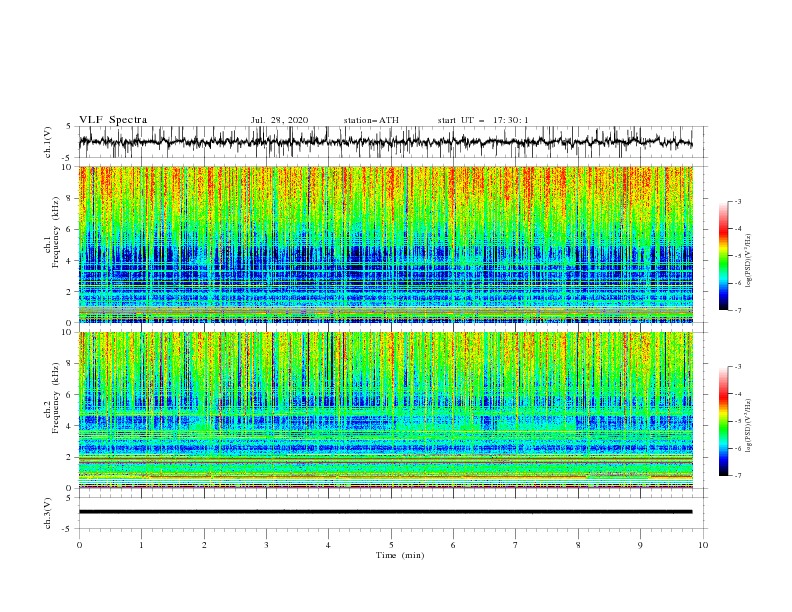Click the 'start UT = 17:30:1' label
792x612 pixels.
pyautogui.click(x=483, y=120)
